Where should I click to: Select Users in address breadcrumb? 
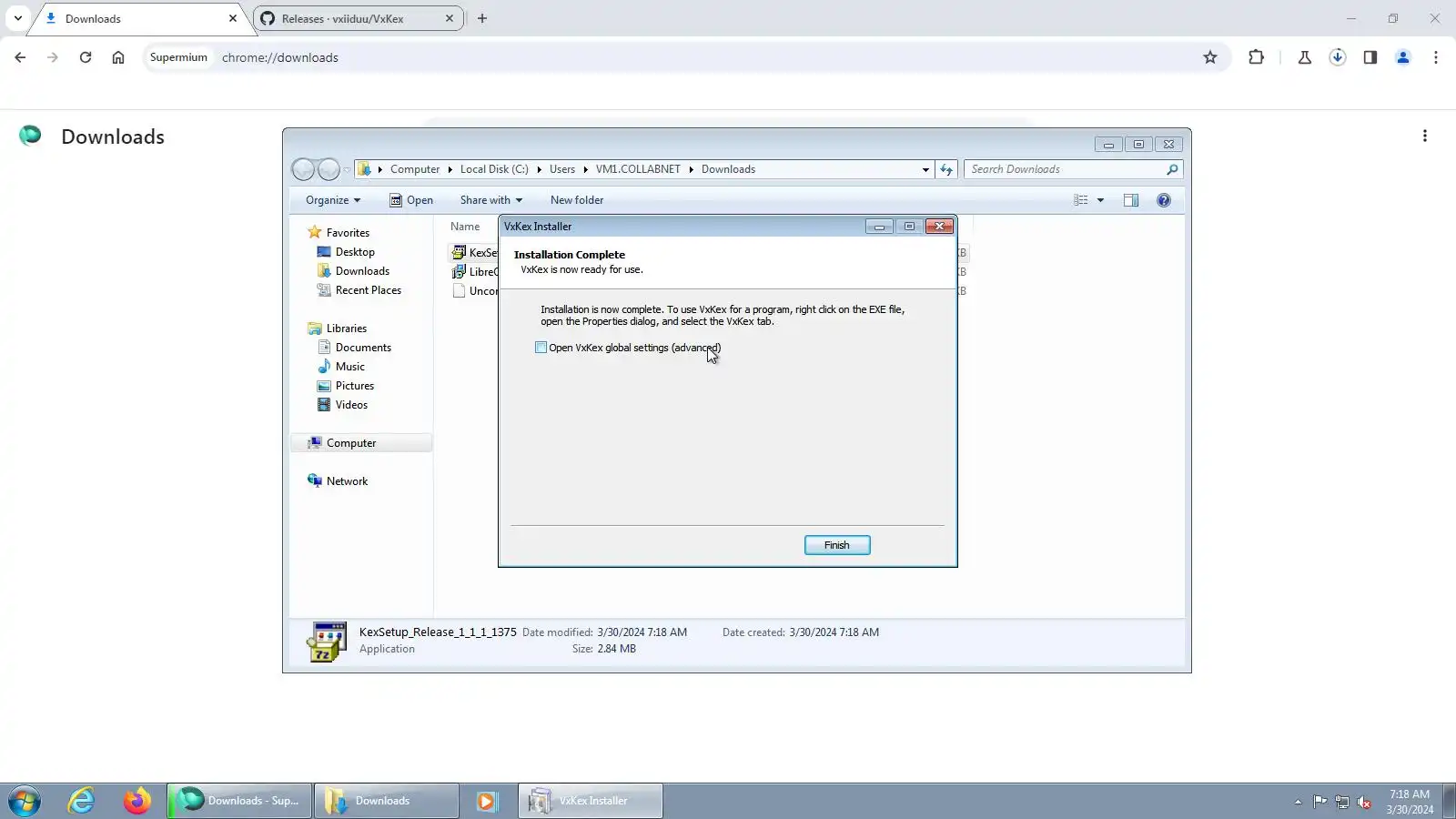(562, 169)
